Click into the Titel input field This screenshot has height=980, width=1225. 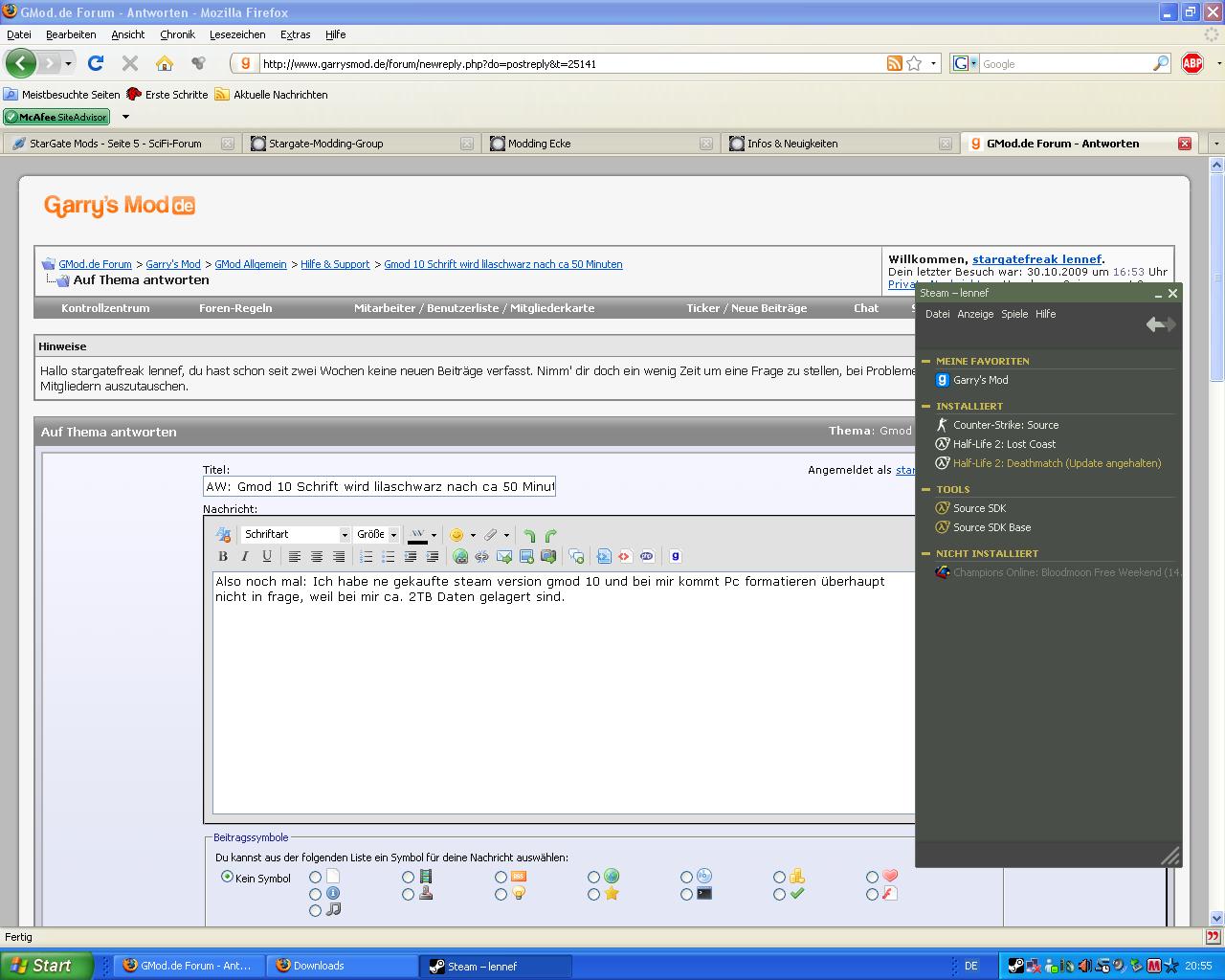[x=379, y=486]
